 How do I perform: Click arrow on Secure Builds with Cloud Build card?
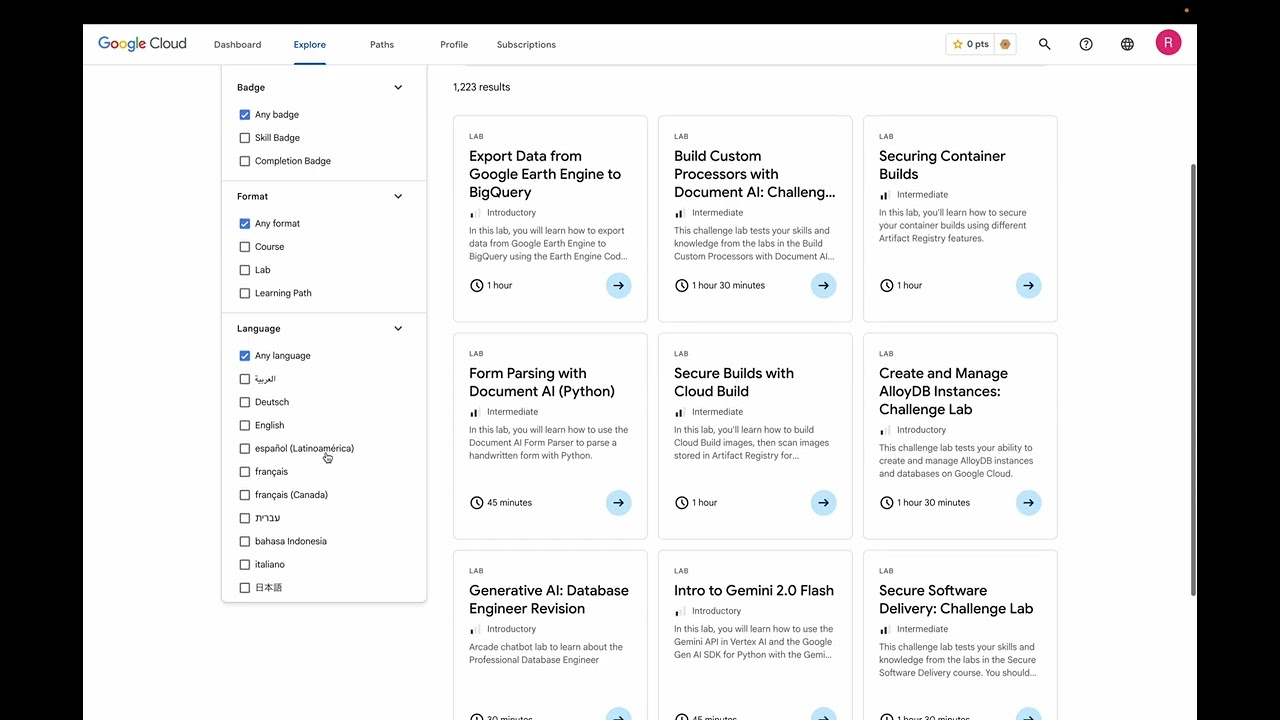pos(823,502)
